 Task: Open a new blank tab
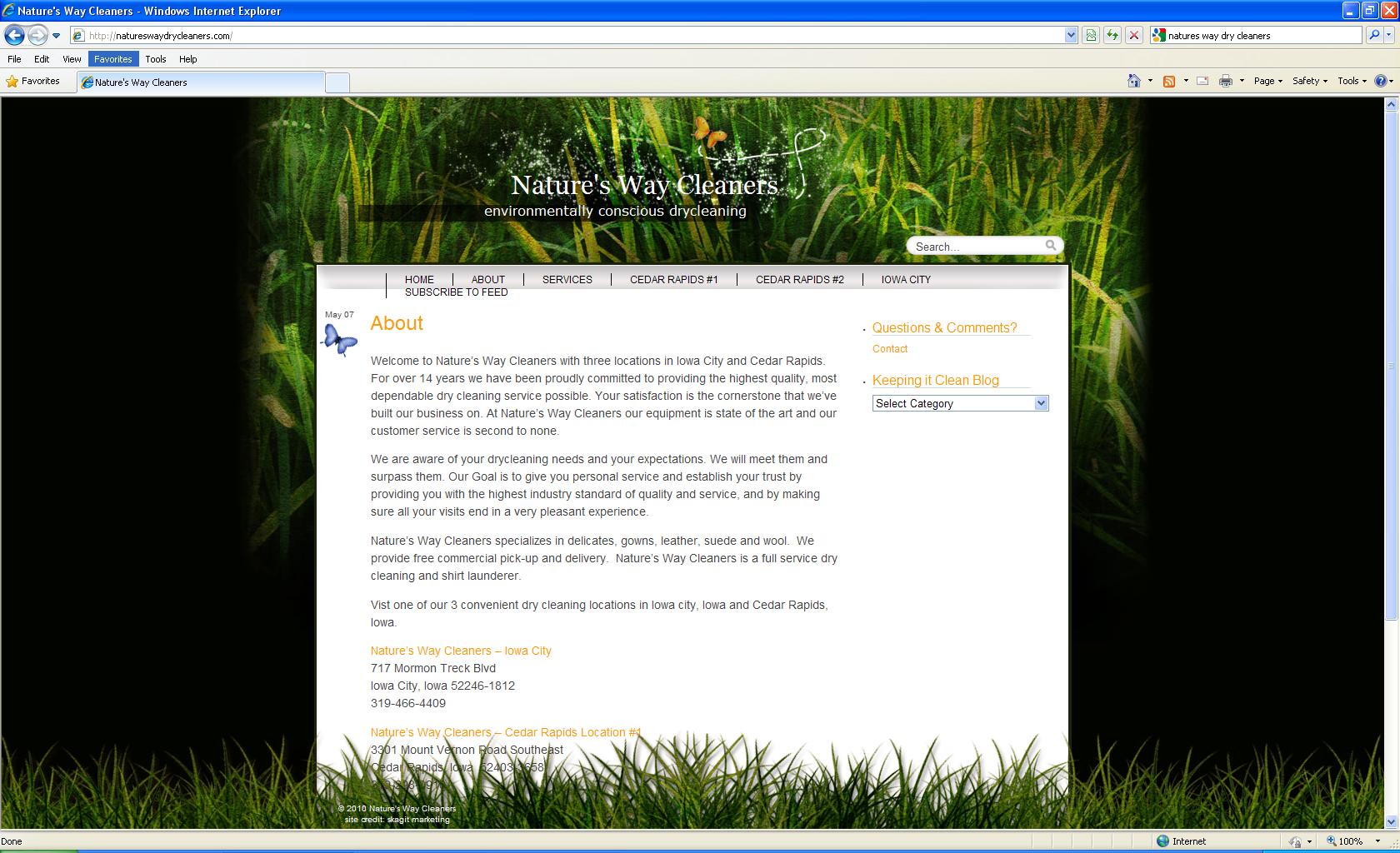pyautogui.click(x=337, y=82)
